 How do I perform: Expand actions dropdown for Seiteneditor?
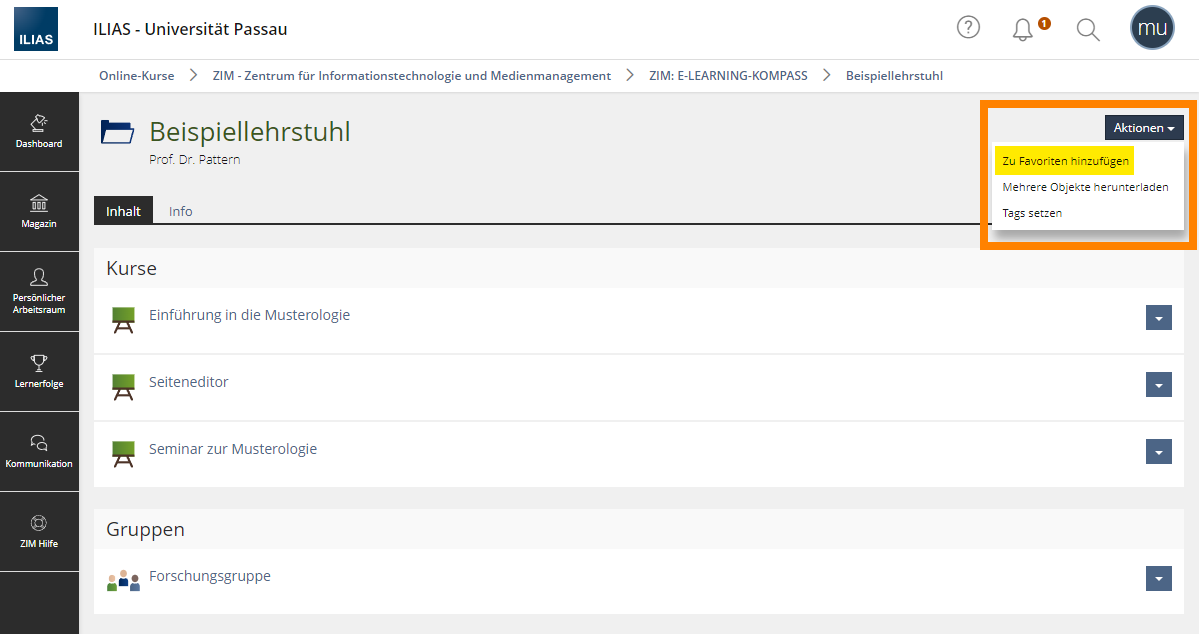click(1158, 385)
